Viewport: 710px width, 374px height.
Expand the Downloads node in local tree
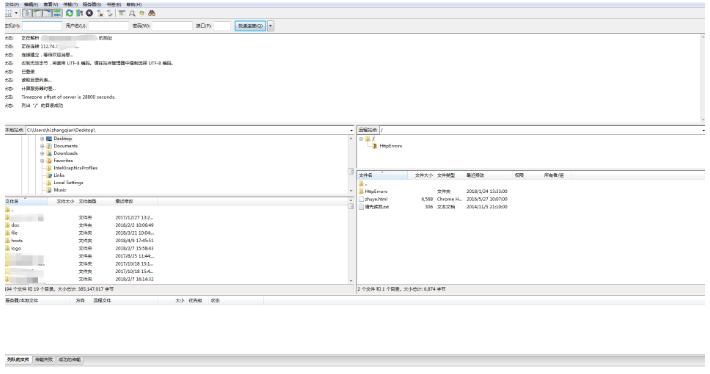point(42,153)
